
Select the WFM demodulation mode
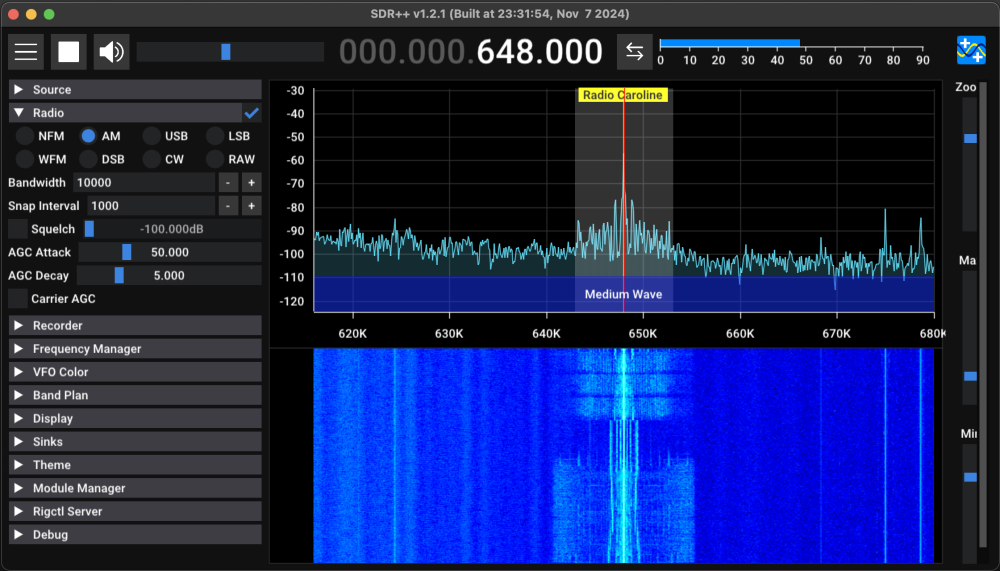24,159
